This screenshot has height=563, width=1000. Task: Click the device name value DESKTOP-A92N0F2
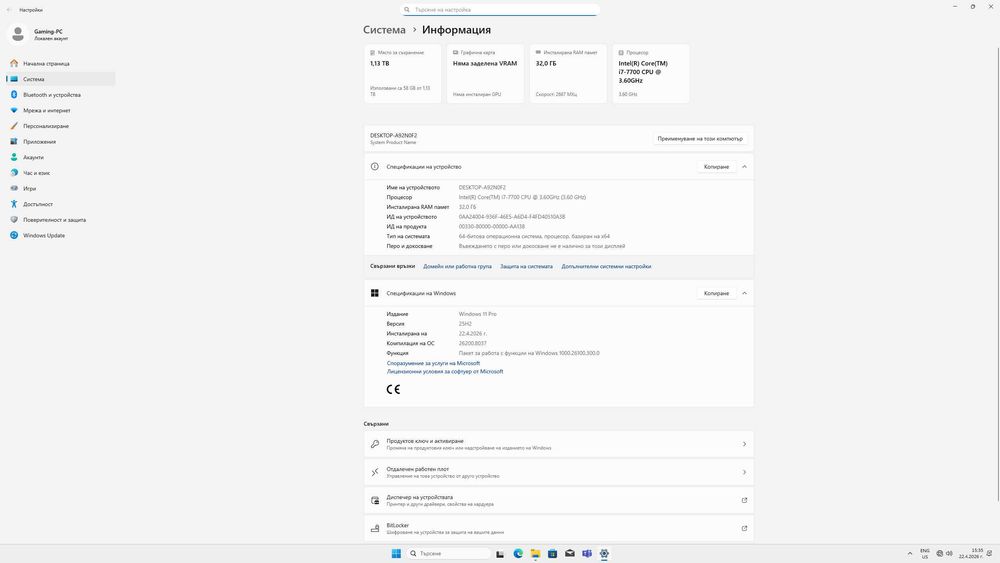coord(482,187)
